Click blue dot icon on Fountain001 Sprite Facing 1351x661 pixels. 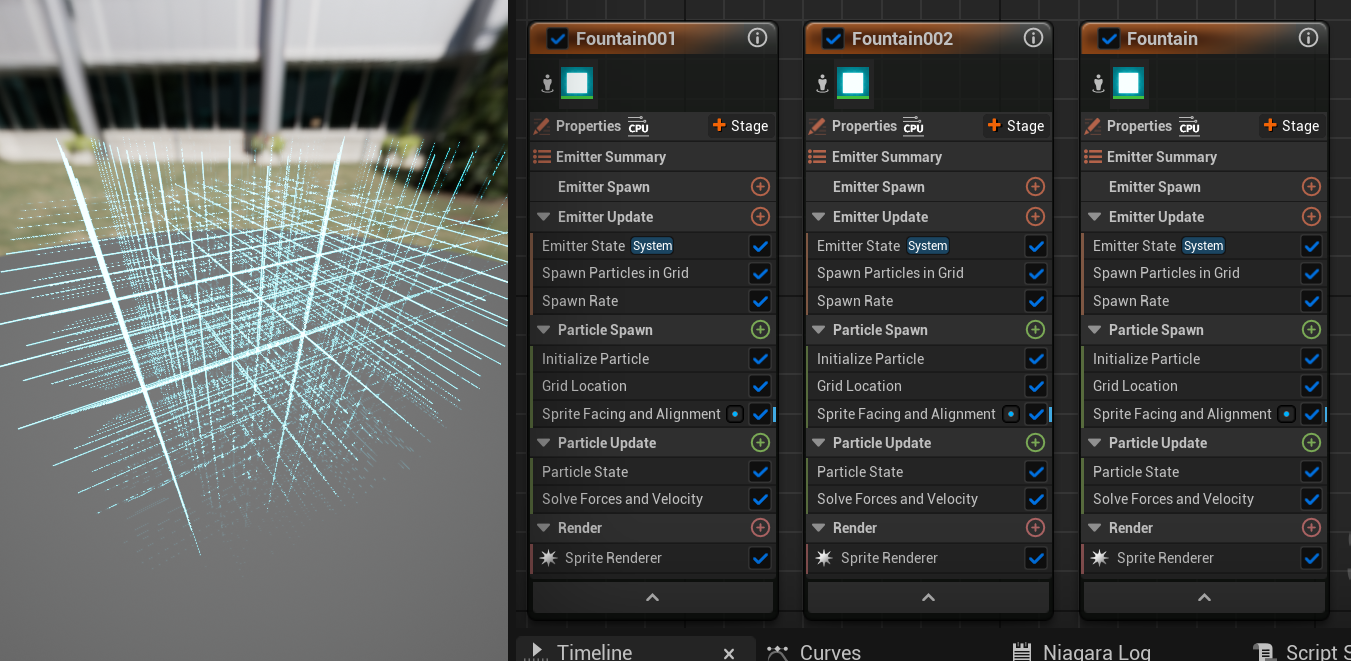[x=735, y=414]
